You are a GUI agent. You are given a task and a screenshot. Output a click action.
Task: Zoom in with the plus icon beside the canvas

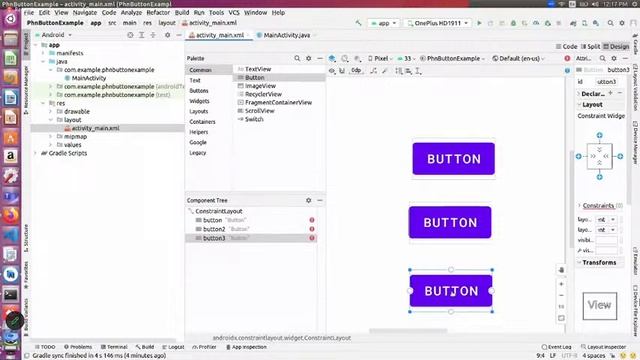pos(562,284)
